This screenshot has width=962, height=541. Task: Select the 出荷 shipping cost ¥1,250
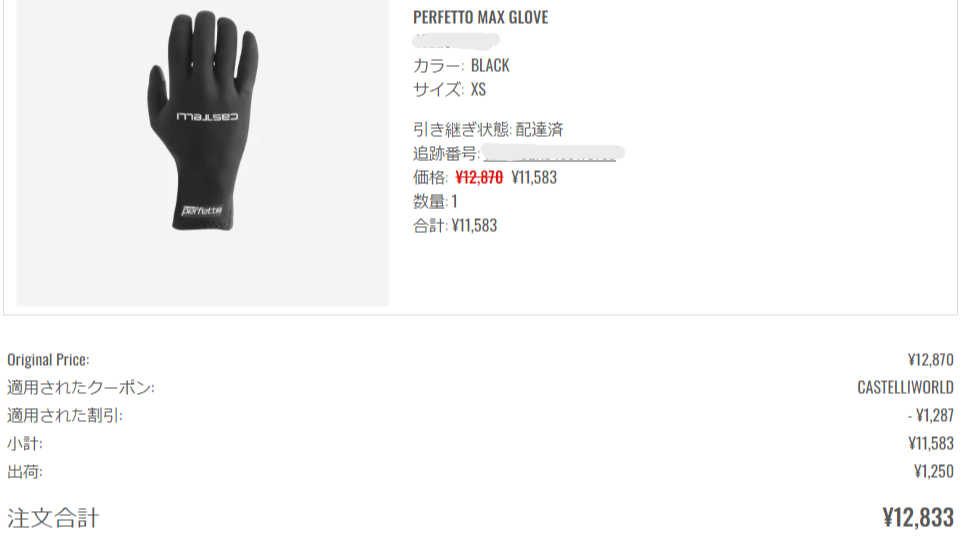(x=933, y=471)
